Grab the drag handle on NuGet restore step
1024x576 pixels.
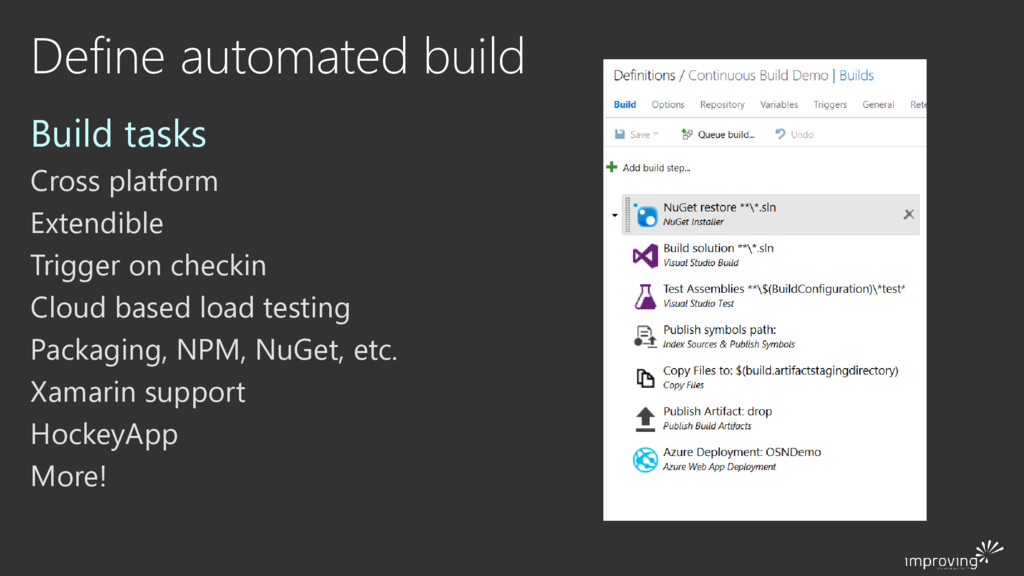click(628, 215)
